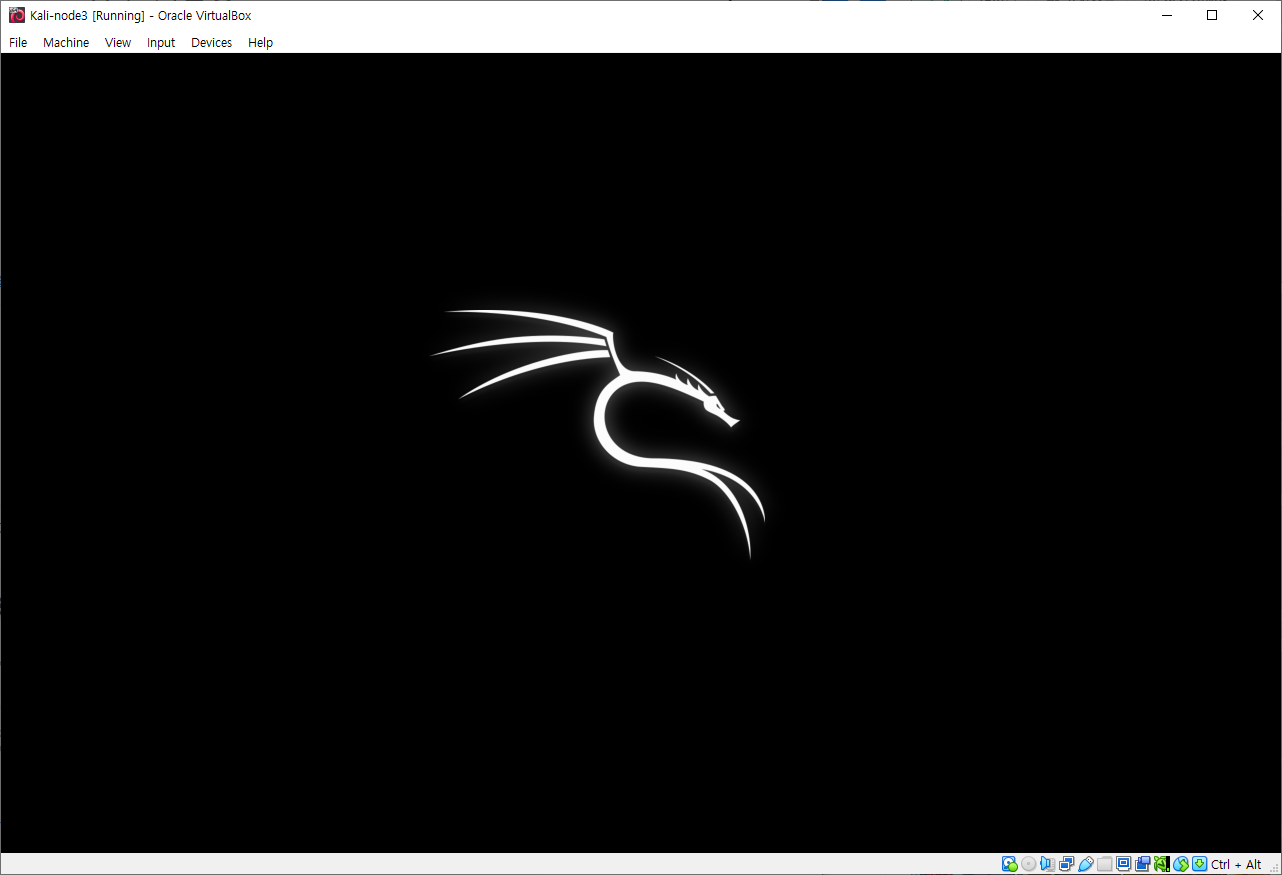Click the CPU virtualization status icon

1162,864
